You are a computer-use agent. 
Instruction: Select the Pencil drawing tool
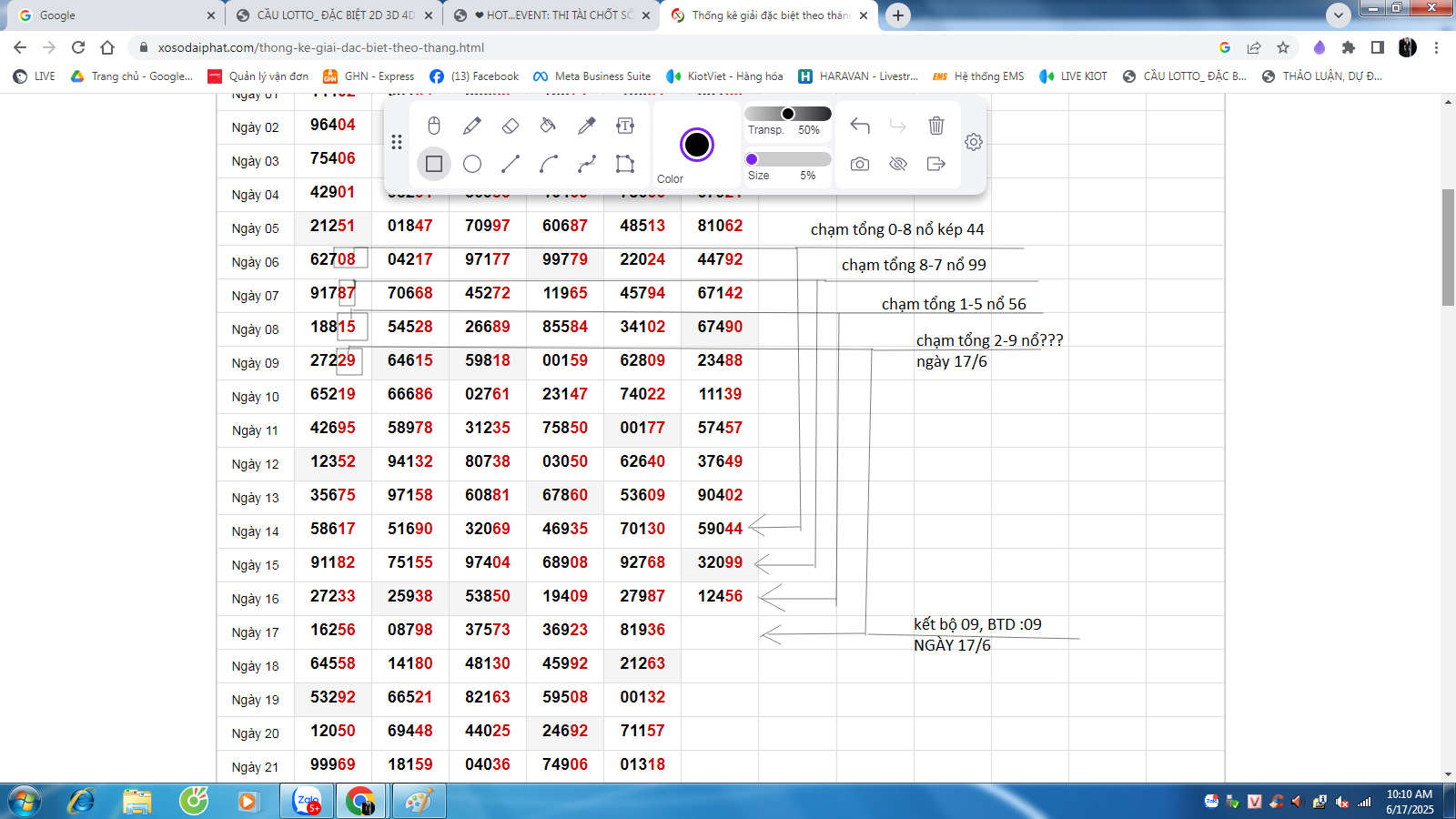click(x=472, y=126)
